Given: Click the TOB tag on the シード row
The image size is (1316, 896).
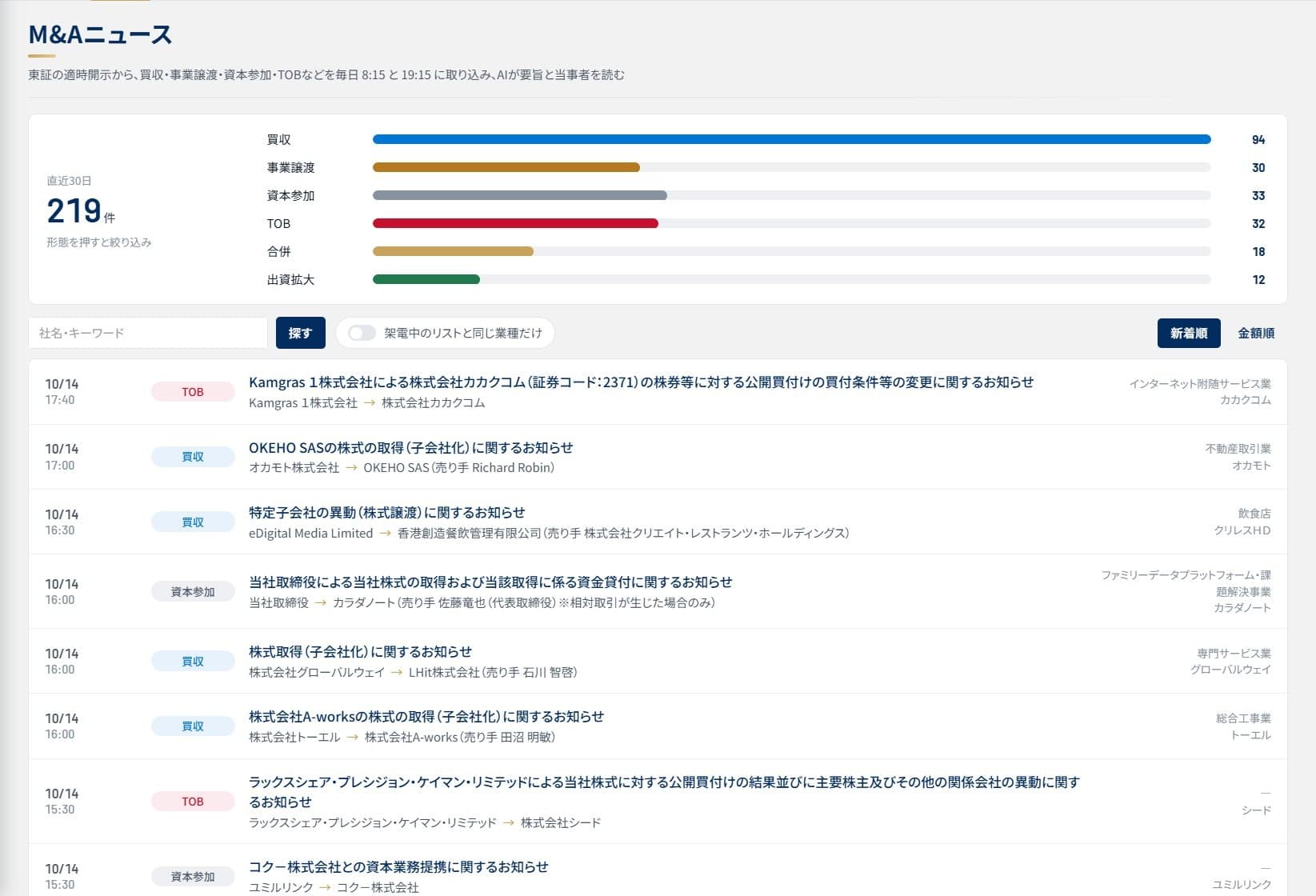Looking at the screenshot, I should tap(193, 802).
